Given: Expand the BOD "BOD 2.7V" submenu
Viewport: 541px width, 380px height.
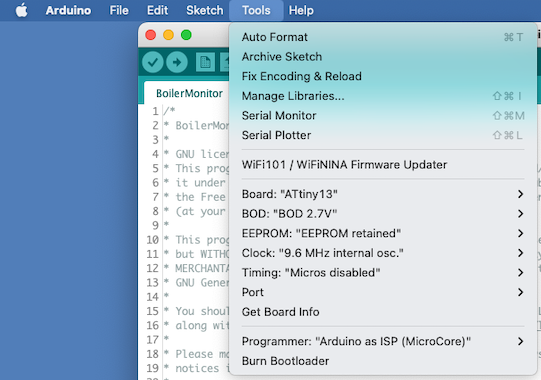Looking at the screenshot, I should [x=383, y=214].
